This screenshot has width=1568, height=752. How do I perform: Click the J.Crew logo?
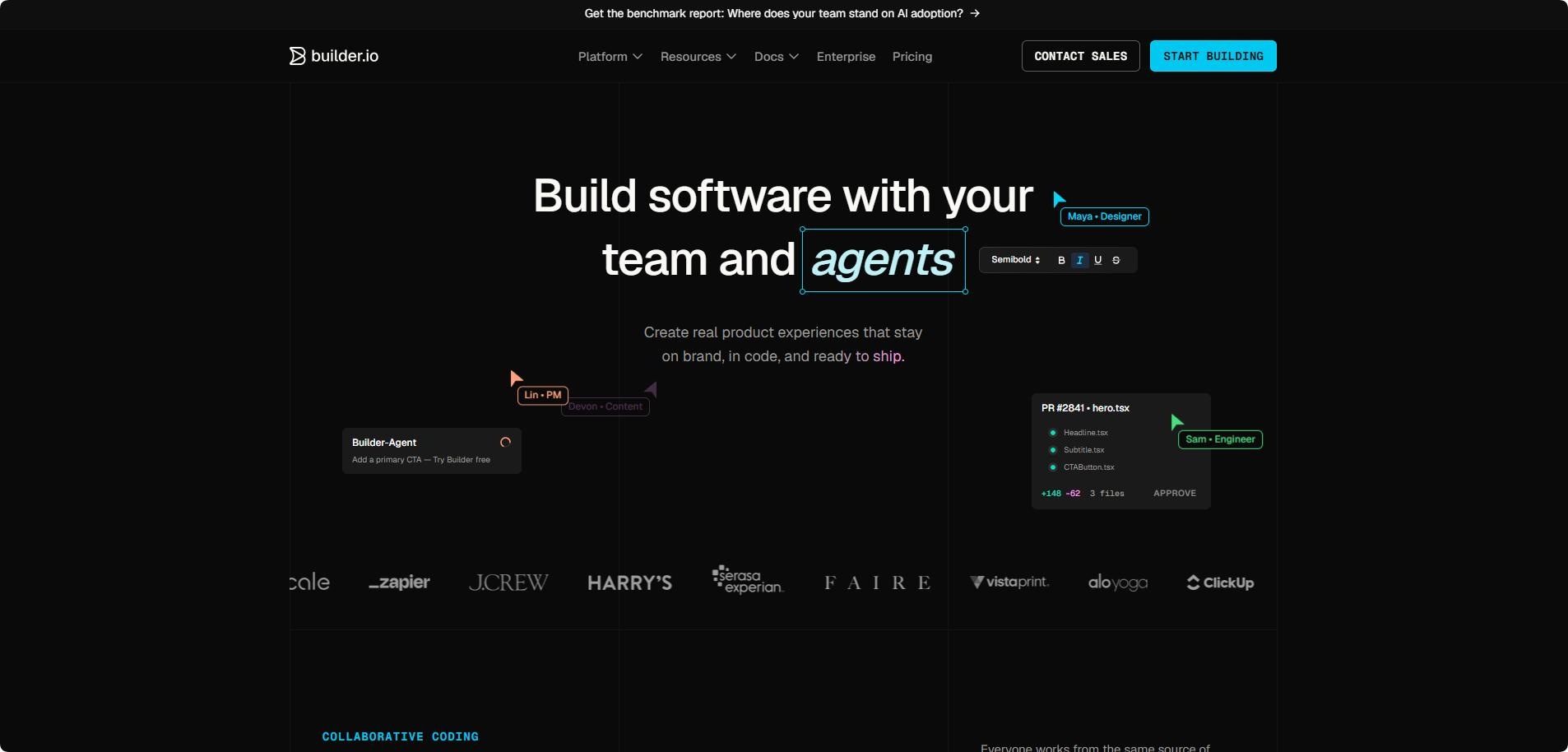(508, 583)
